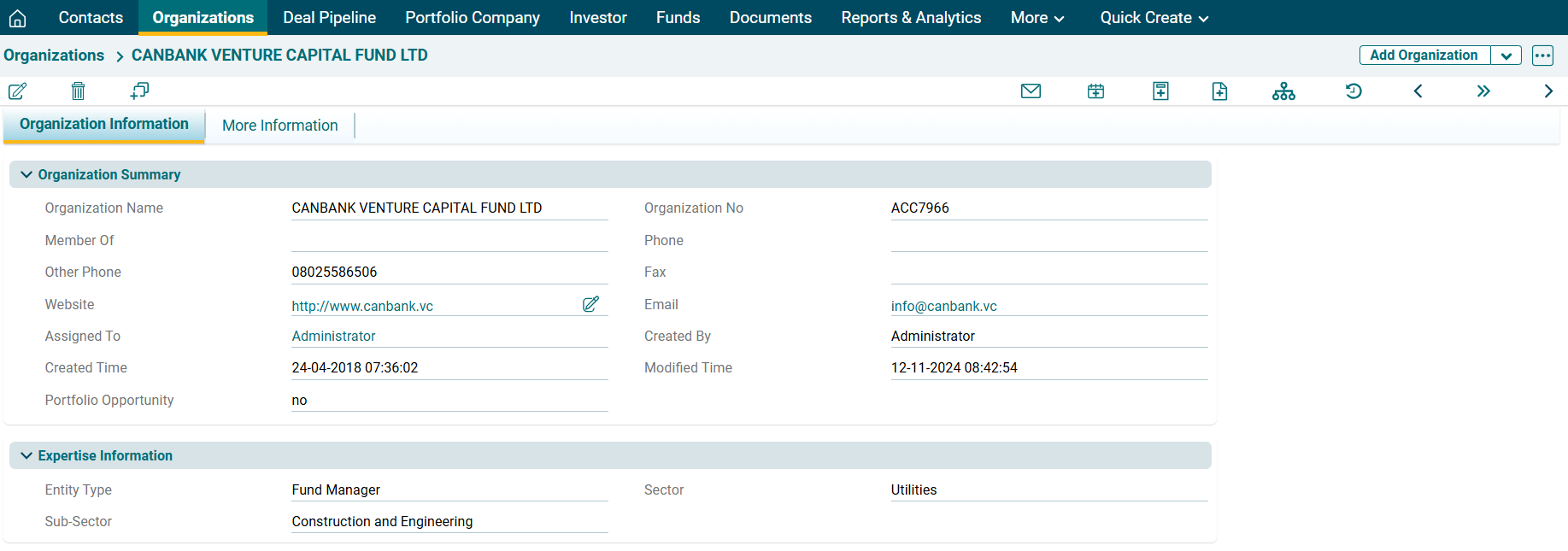Open the Deal Pipeline menu
The width and height of the screenshot is (1568, 551).
(x=329, y=18)
